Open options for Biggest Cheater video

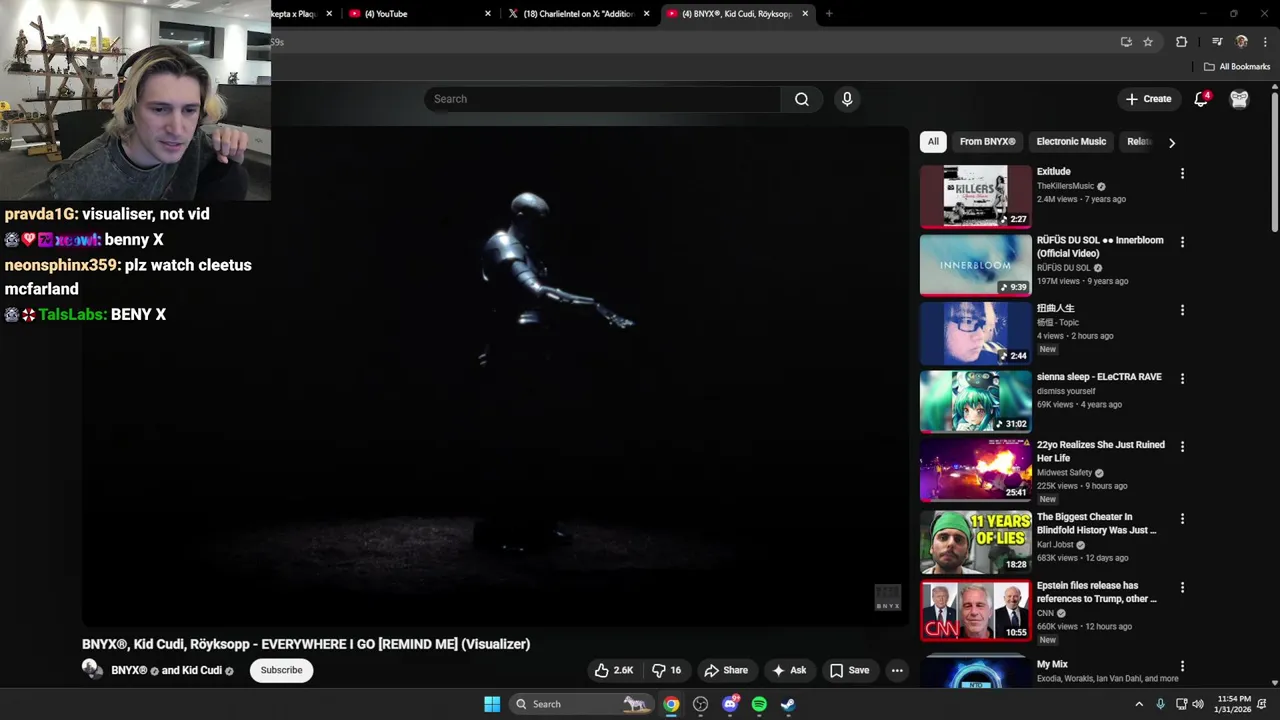click(x=1182, y=519)
